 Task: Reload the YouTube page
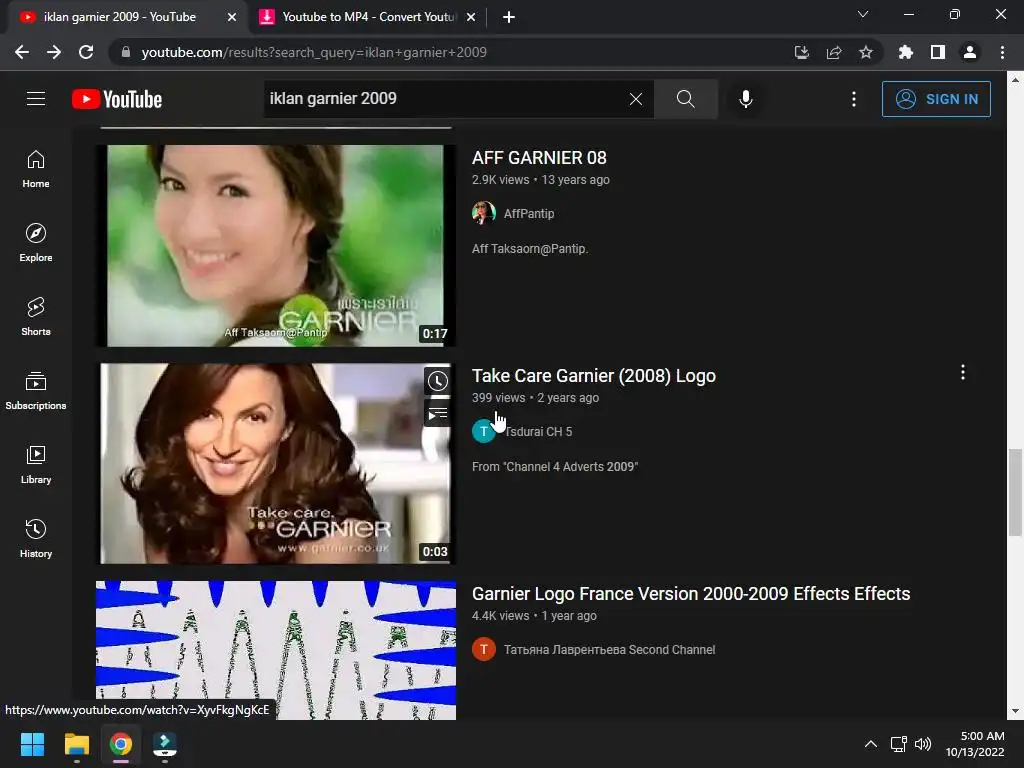coord(86,52)
